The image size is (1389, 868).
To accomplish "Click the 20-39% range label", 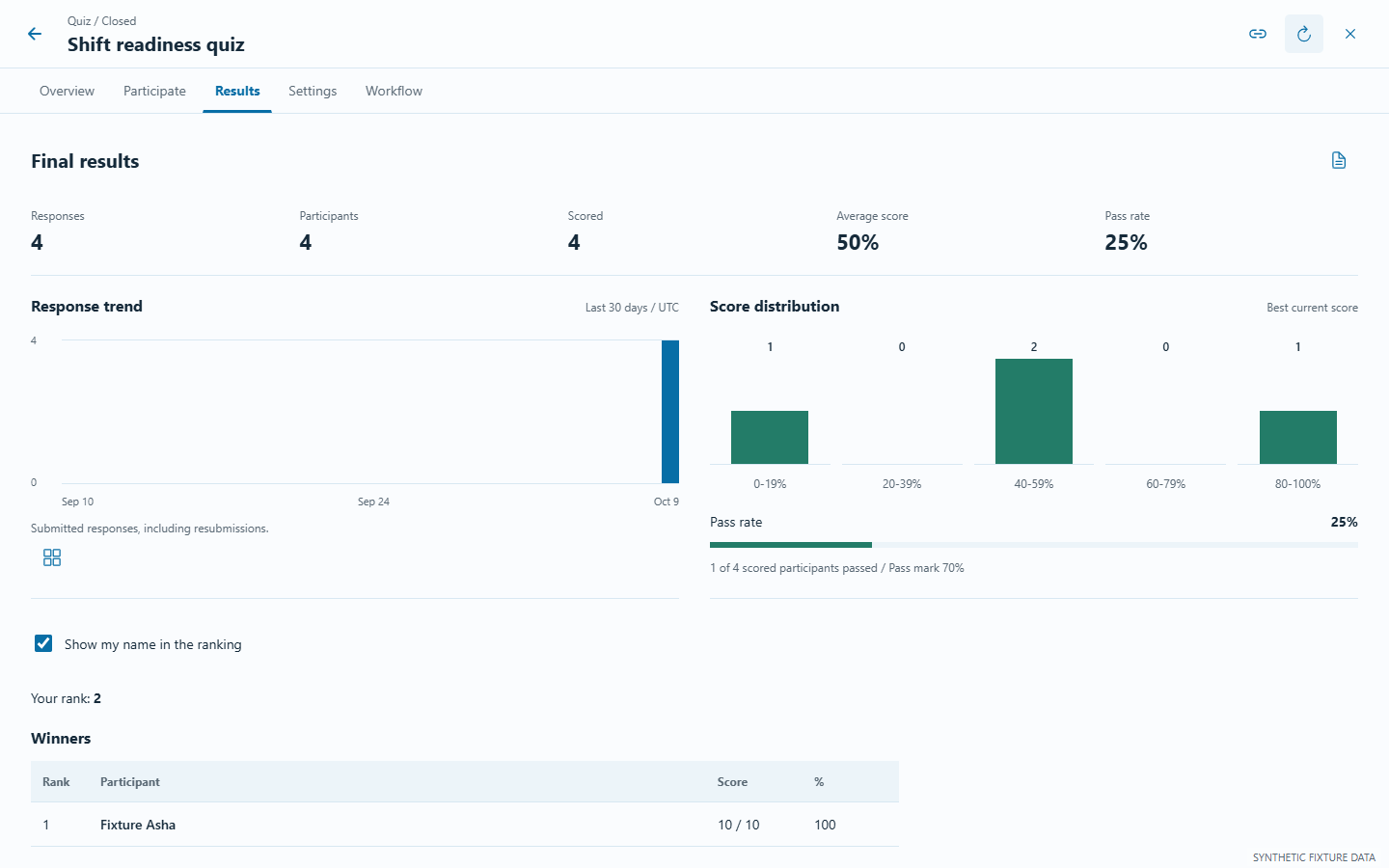I will coord(902,484).
